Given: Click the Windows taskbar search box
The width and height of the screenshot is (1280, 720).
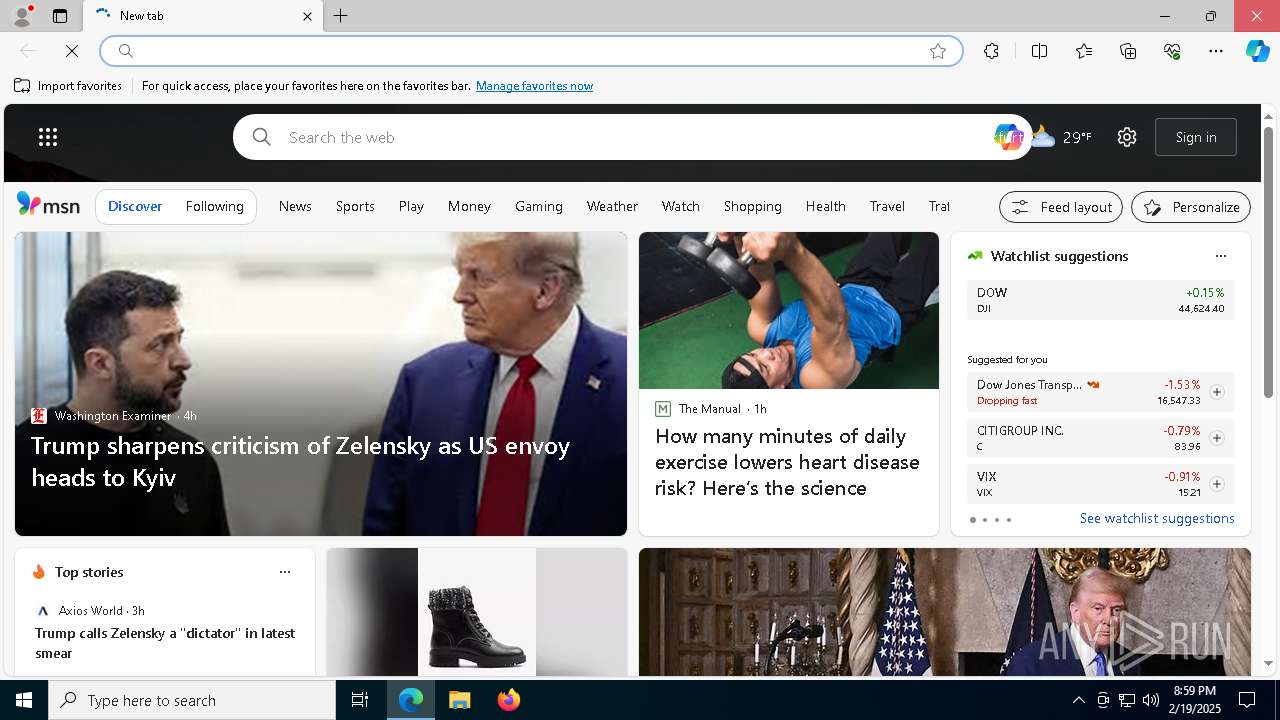Looking at the screenshot, I should [x=192, y=700].
